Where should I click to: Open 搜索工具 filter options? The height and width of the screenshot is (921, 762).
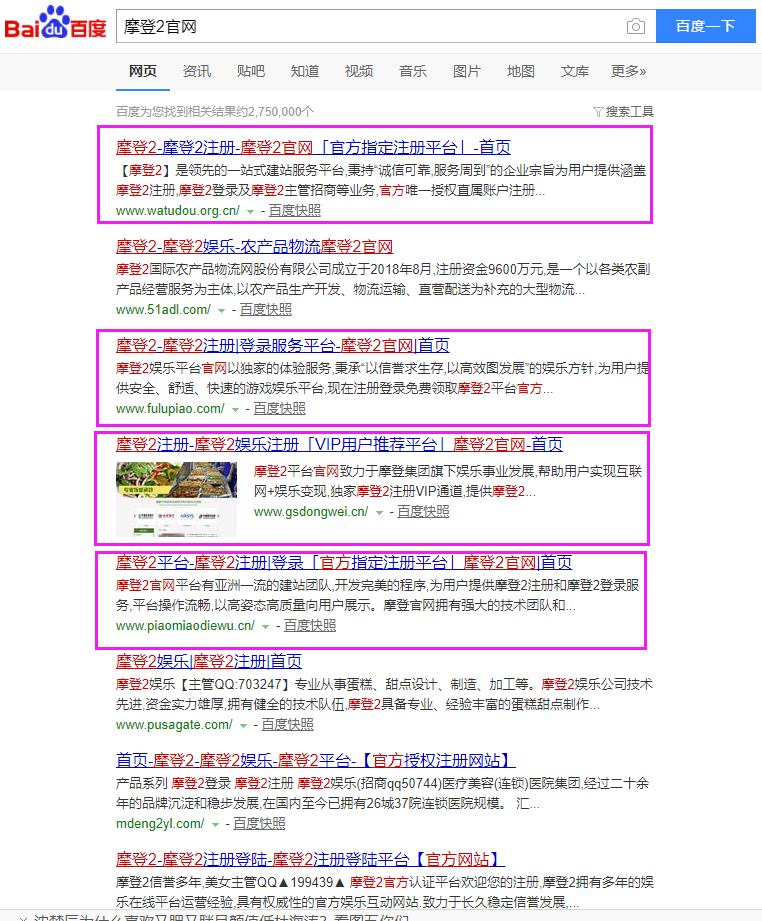click(623, 112)
